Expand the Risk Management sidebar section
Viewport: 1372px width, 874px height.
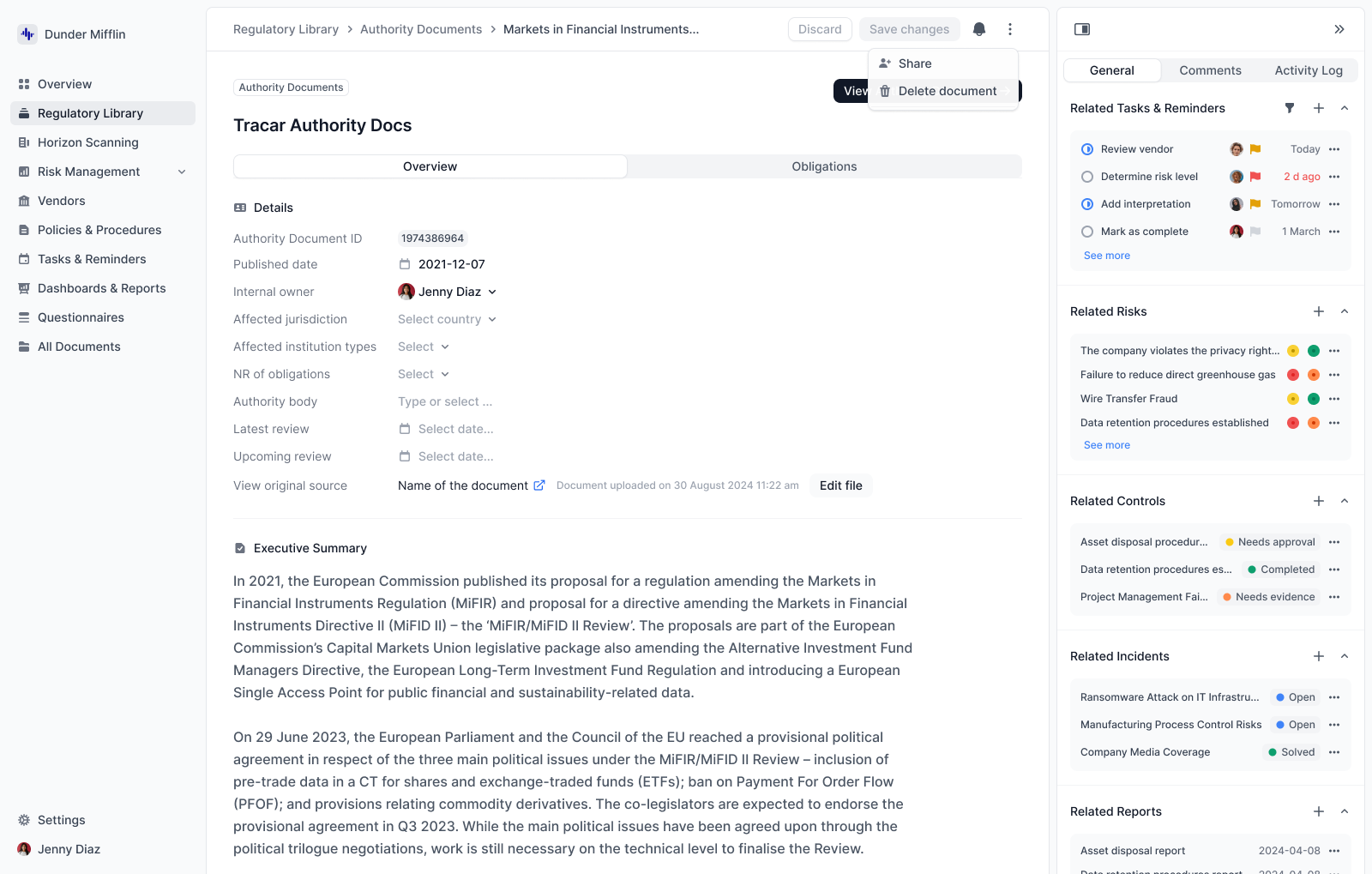pyautogui.click(x=182, y=172)
